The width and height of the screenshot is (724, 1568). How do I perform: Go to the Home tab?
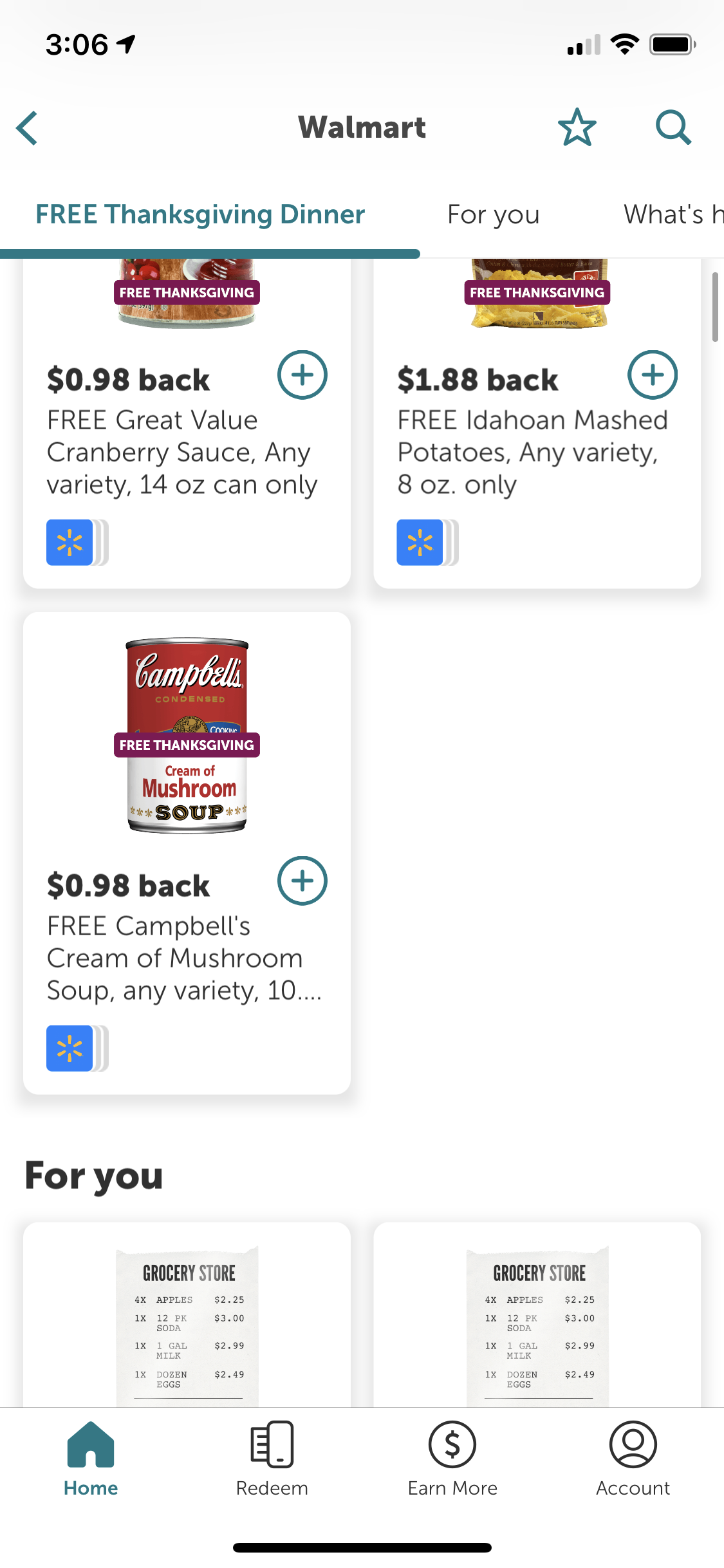pyautogui.click(x=91, y=1459)
